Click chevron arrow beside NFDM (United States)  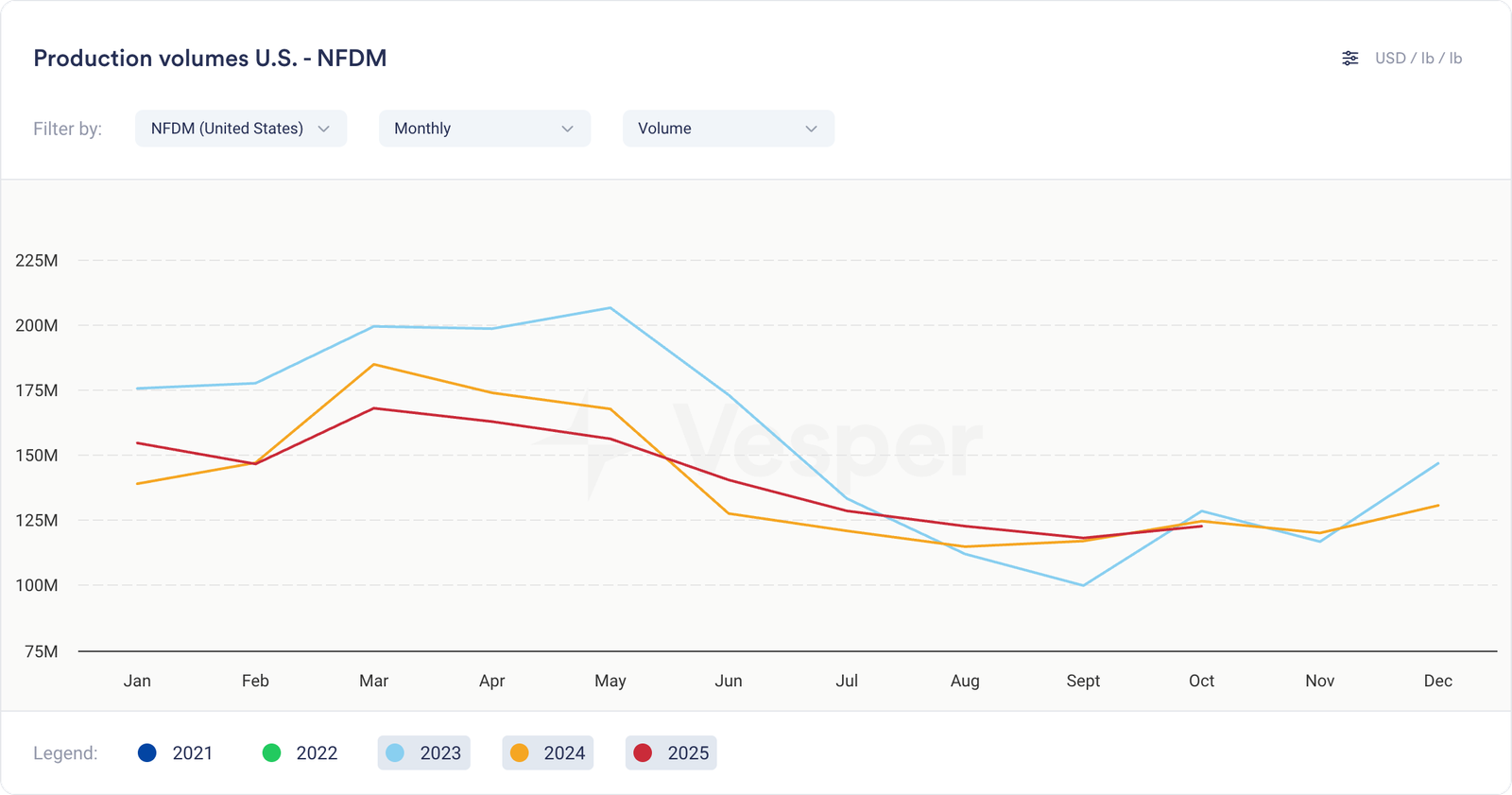coord(323,129)
